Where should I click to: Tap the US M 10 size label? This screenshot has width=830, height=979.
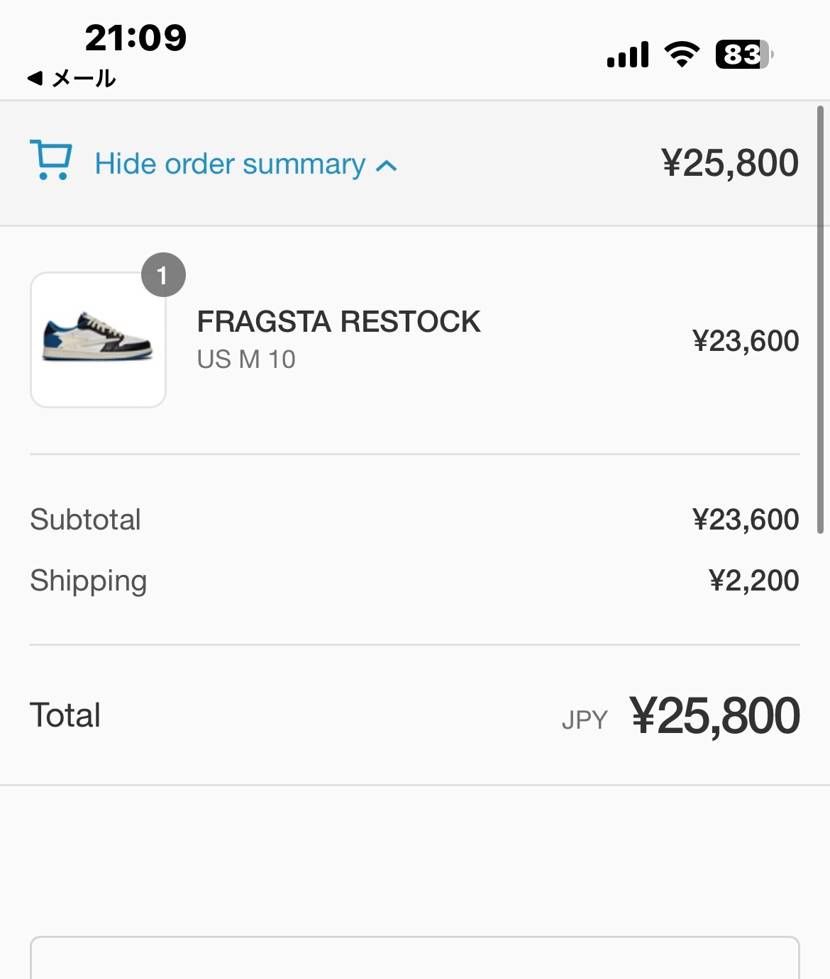(246, 359)
